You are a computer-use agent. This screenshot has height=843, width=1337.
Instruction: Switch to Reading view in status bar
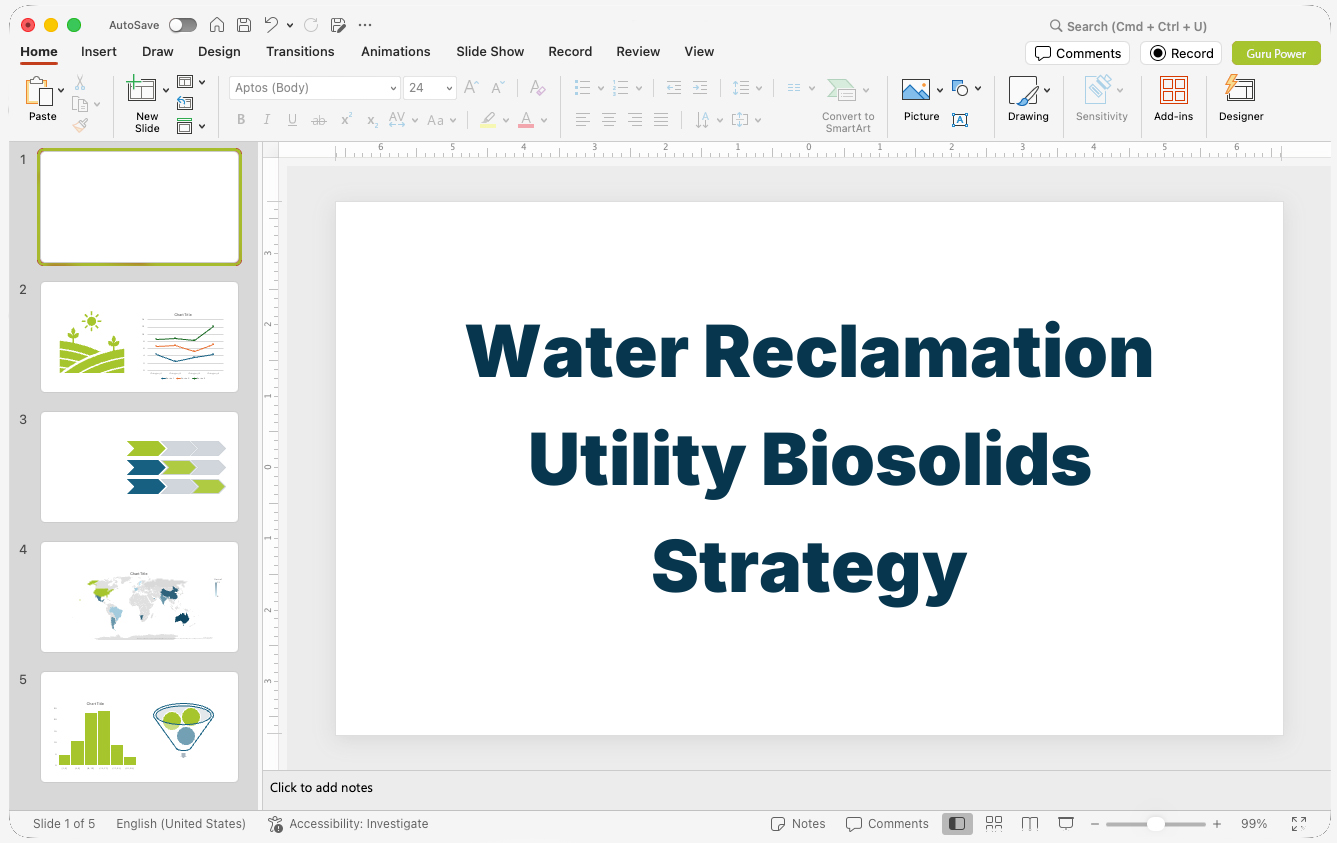[x=1030, y=823]
